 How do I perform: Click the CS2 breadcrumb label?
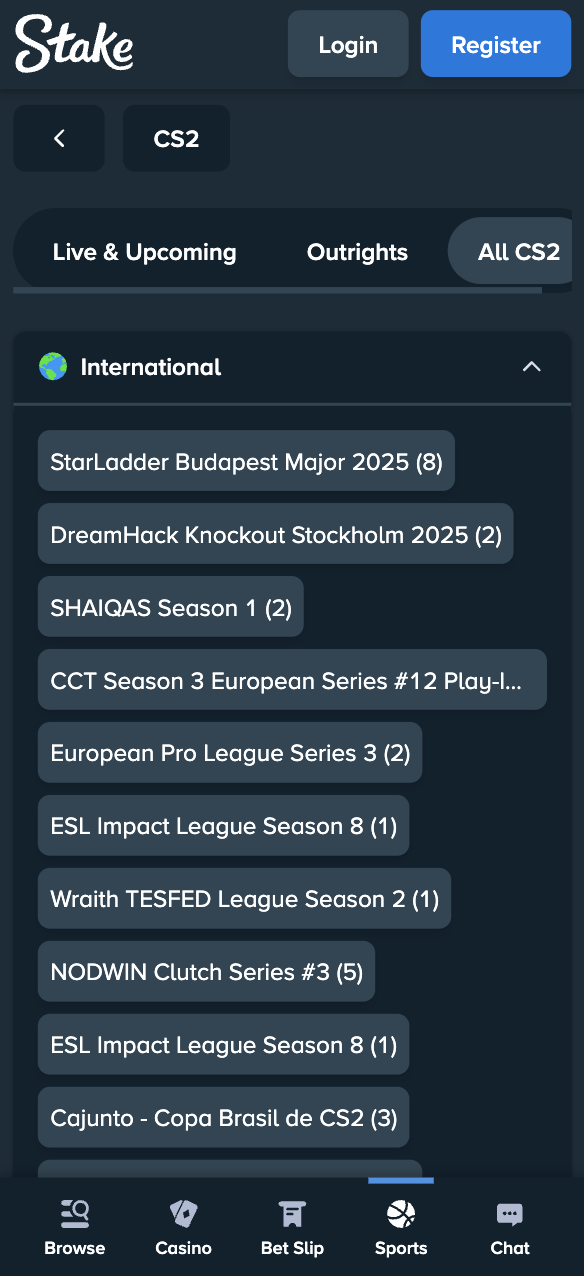176,138
